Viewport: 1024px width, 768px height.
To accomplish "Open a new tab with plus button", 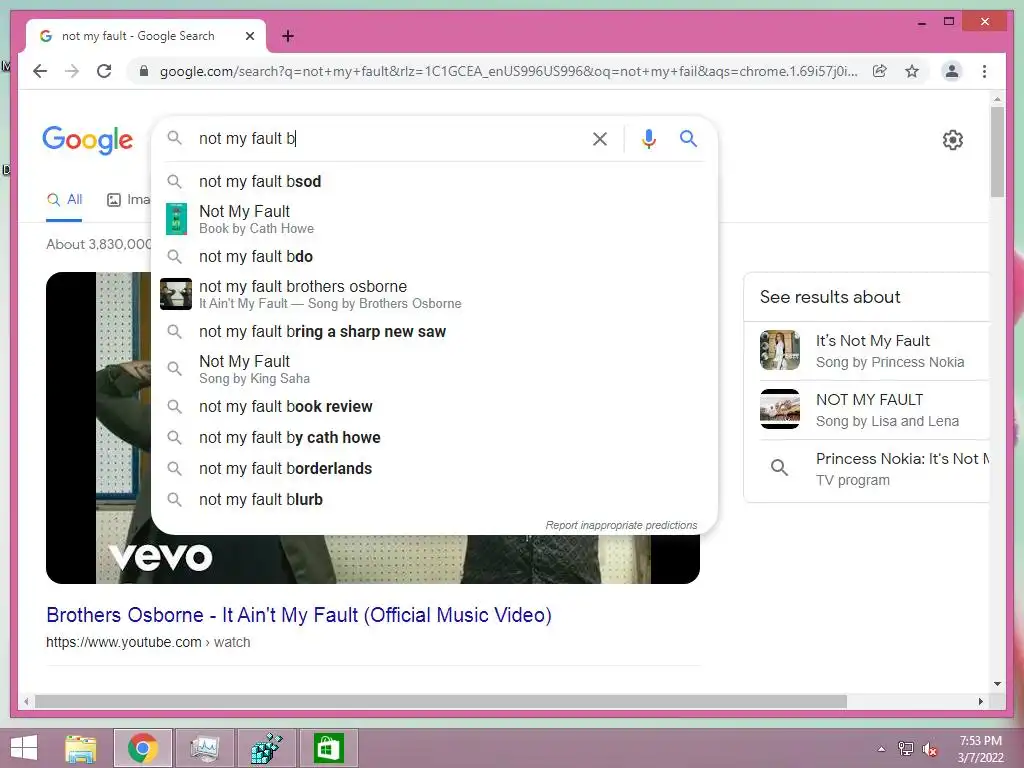I will (288, 36).
